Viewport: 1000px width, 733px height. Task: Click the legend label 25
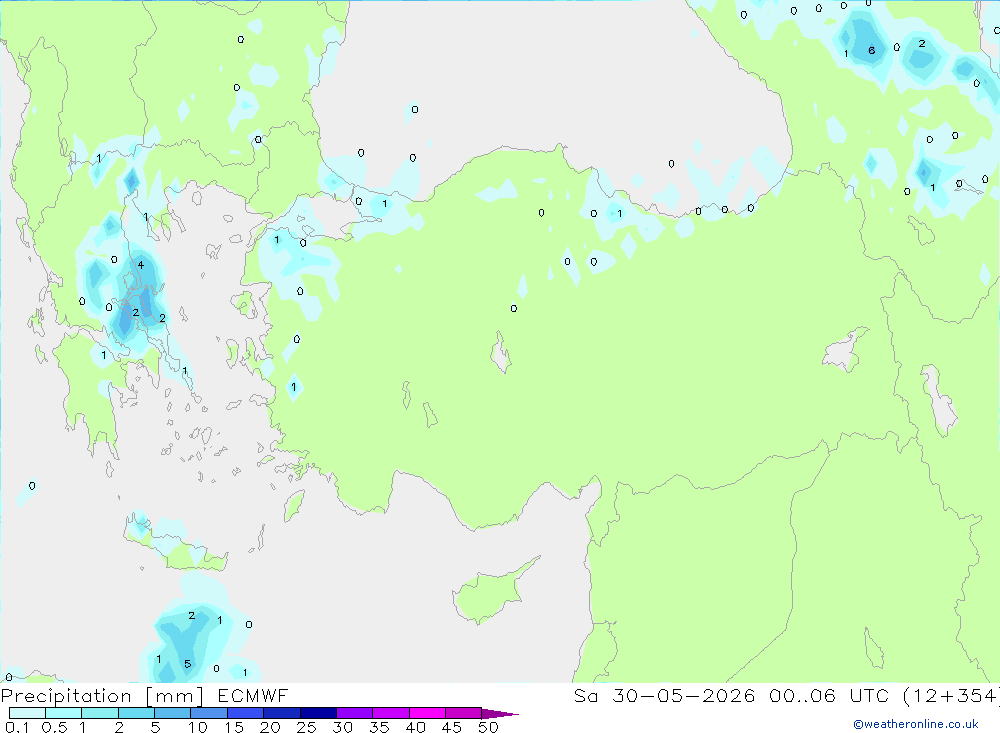(306, 727)
